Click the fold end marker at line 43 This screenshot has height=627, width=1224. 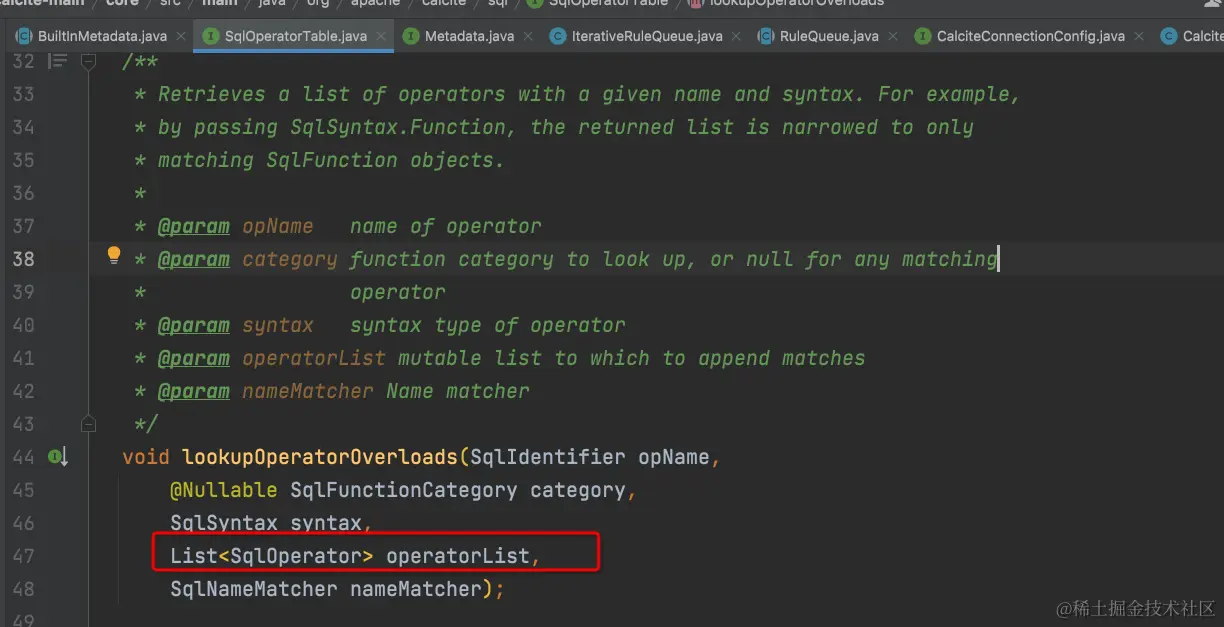pos(88,424)
